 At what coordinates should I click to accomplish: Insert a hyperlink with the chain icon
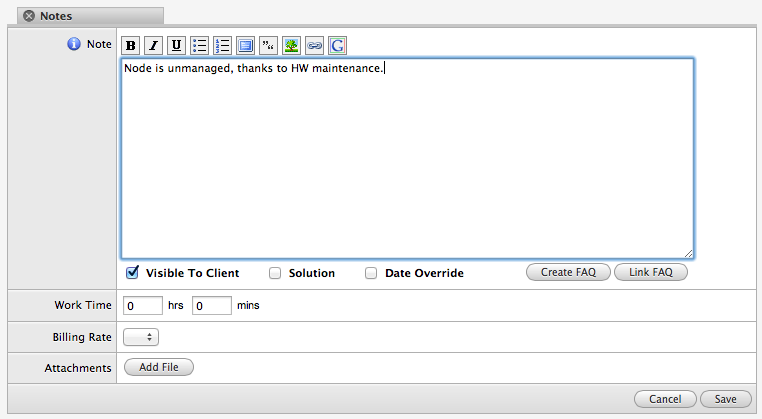coord(314,46)
